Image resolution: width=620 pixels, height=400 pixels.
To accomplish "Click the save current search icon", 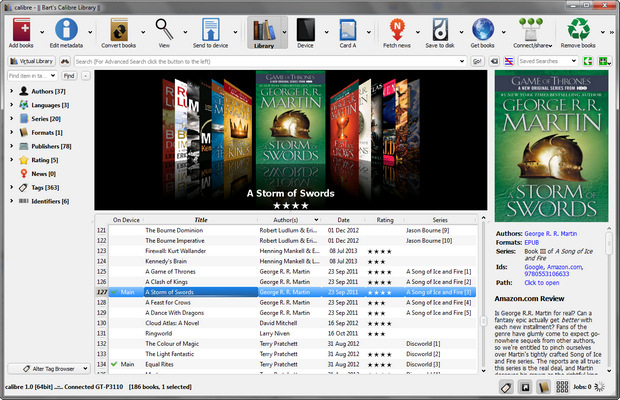I will click(x=604, y=61).
